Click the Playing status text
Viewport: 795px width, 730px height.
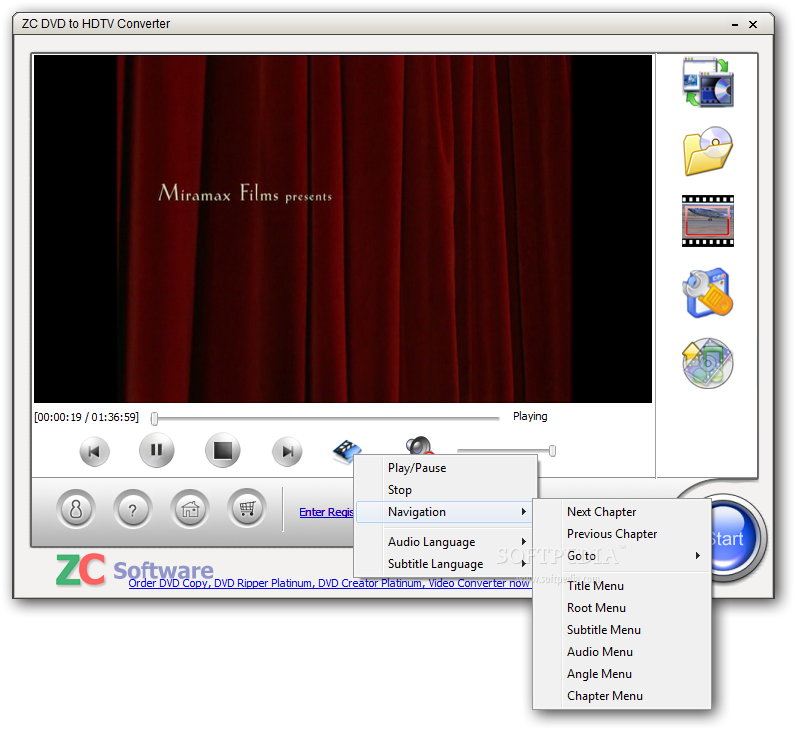530,416
